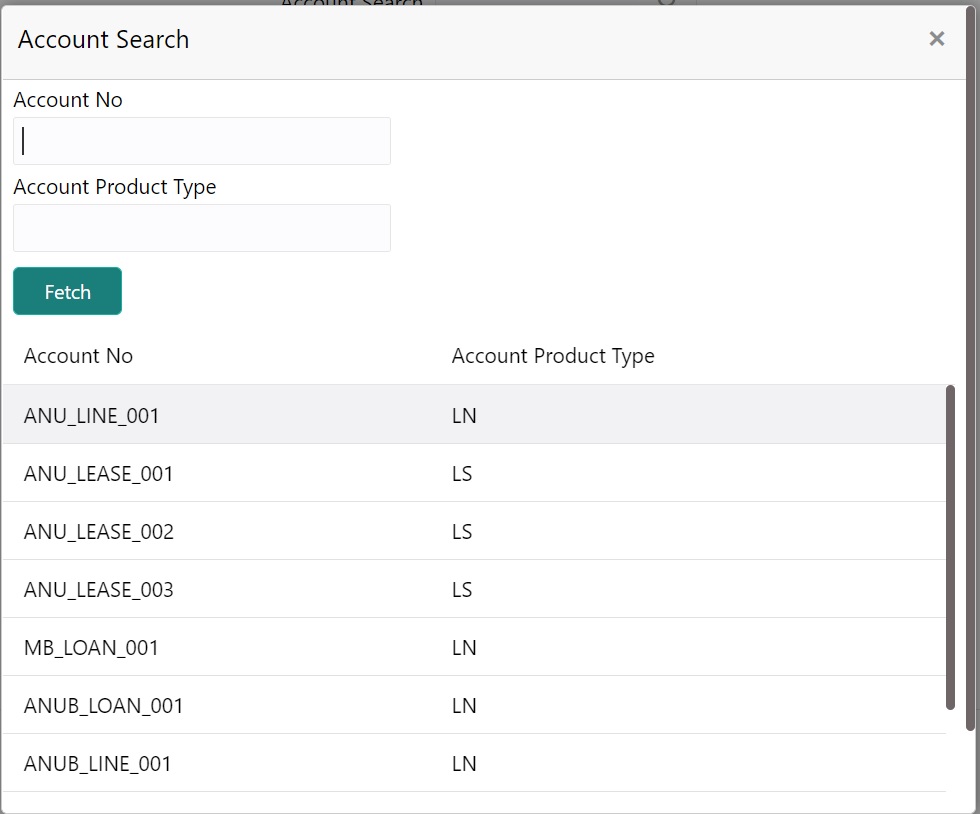The width and height of the screenshot is (980, 814).
Task: Click LS type cell for ANU_LEASE_003
Action: pos(462,589)
